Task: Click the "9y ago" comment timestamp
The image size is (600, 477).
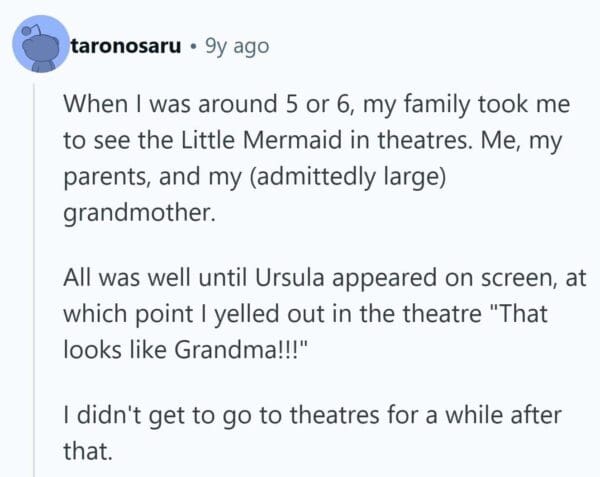Action: [x=237, y=46]
